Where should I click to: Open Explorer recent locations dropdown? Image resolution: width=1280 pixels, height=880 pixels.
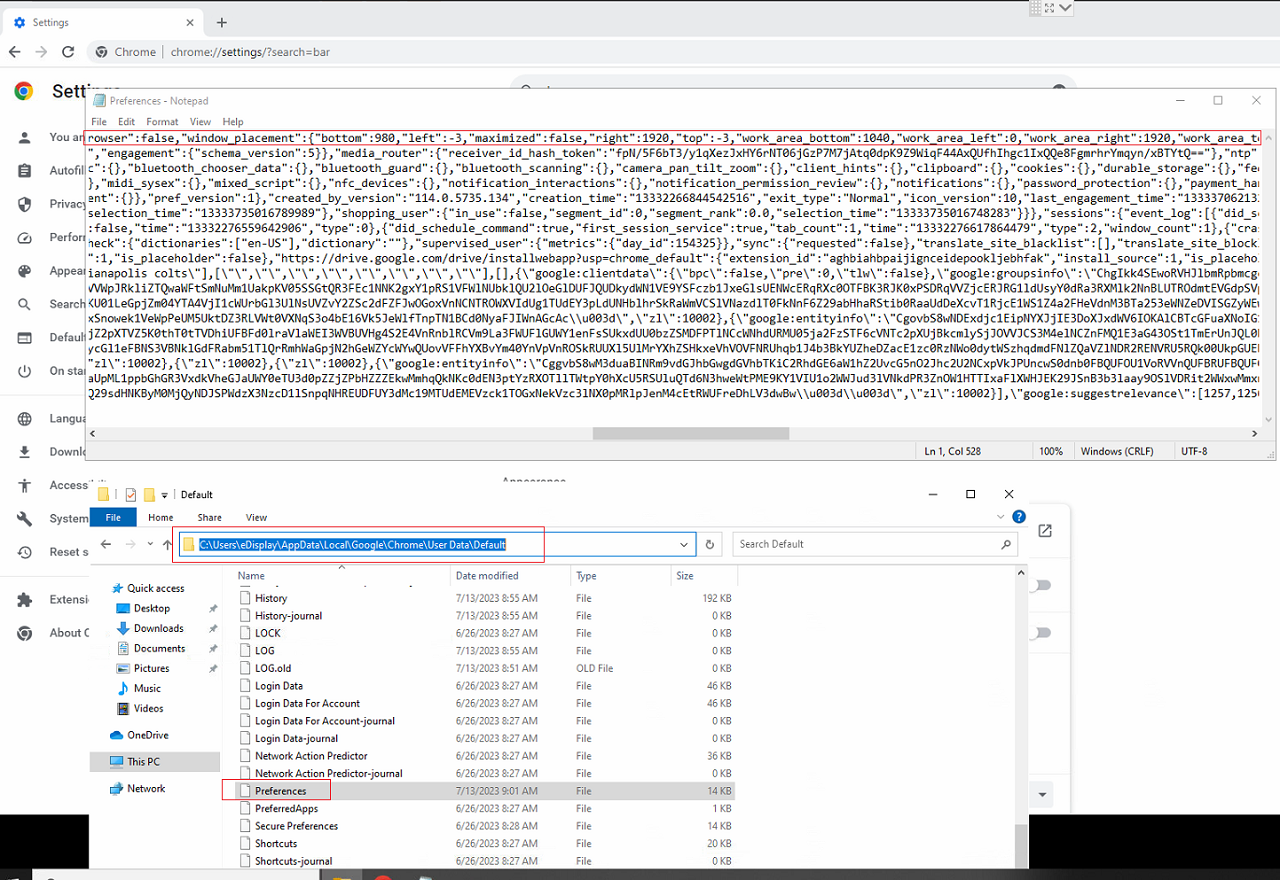pos(150,545)
